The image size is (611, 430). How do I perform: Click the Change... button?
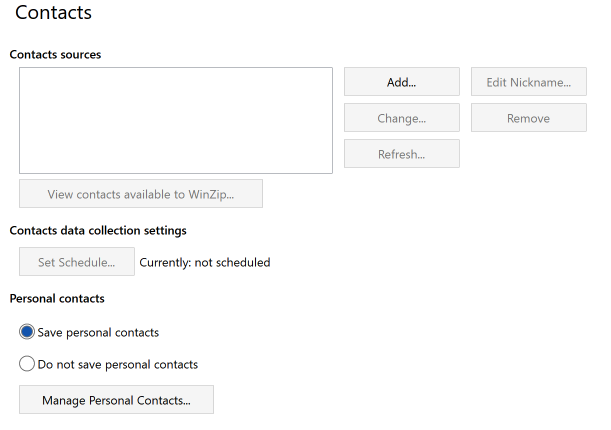pyautogui.click(x=402, y=118)
